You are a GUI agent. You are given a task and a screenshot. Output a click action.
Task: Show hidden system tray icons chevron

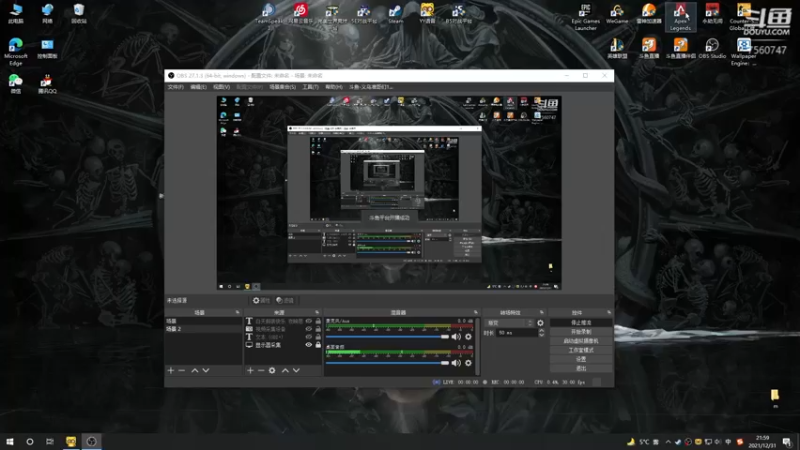(668, 442)
